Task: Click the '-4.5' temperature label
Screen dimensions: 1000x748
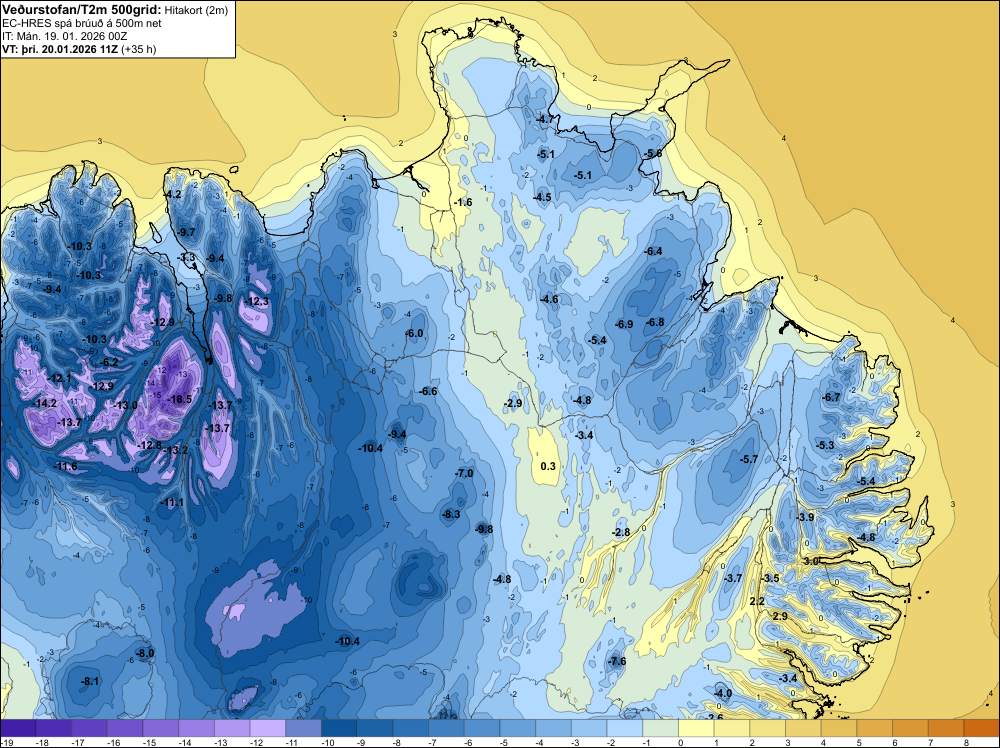Action: 542,197
